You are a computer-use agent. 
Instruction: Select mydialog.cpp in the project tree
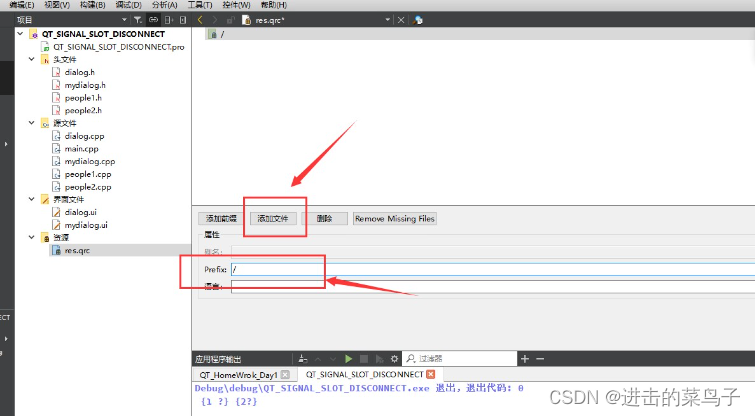click(90, 161)
